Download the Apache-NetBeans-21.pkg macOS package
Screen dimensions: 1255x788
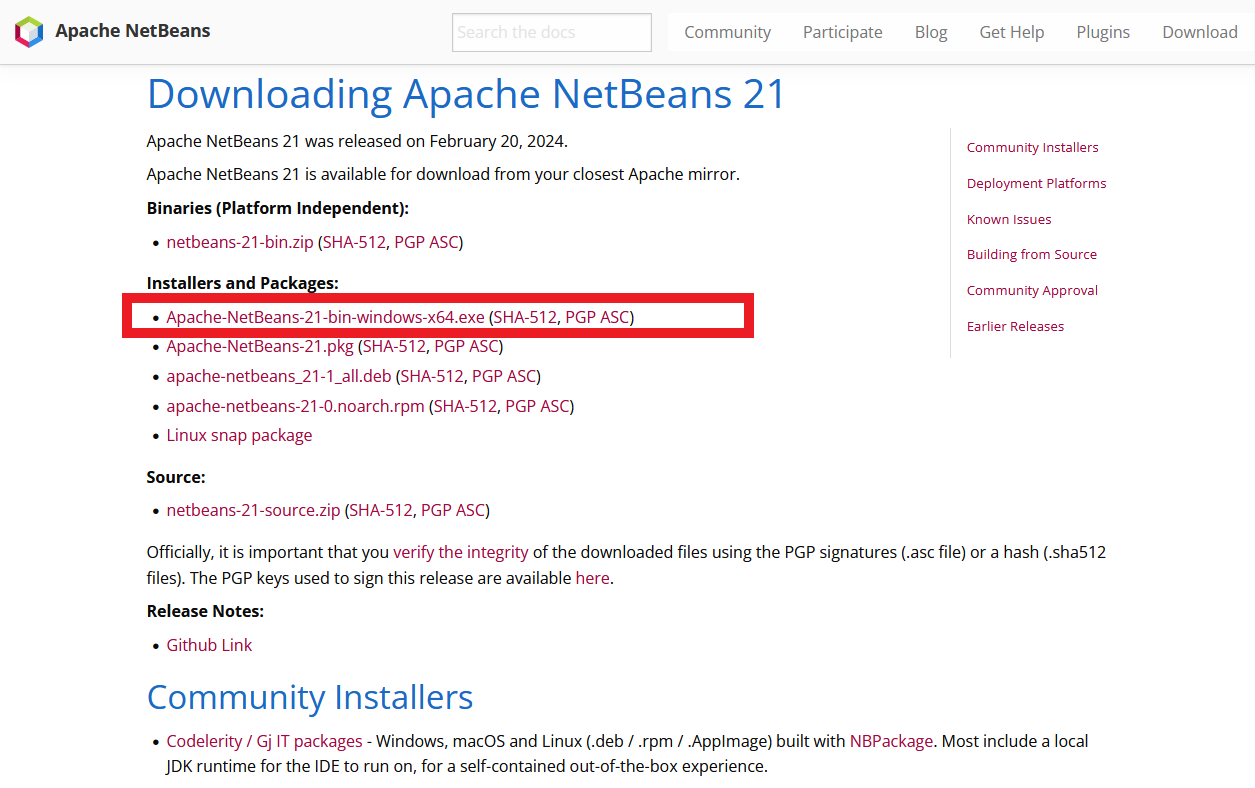tap(258, 345)
